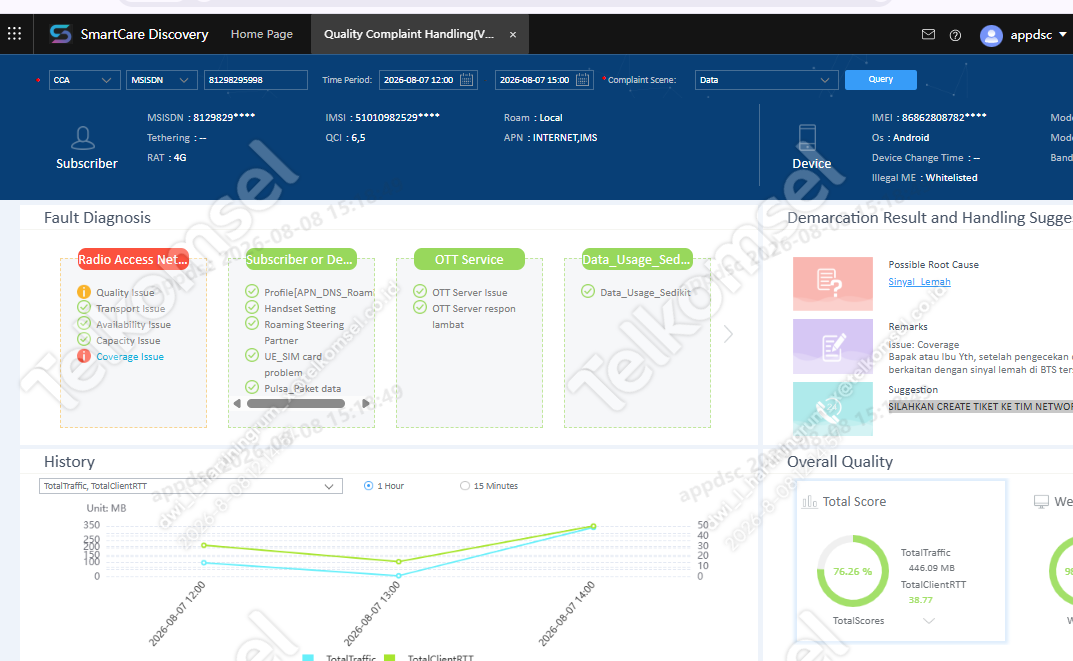The width and height of the screenshot is (1073, 661).
Task: Close the Quality Complaint Handling tab
Action: pos(513,34)
